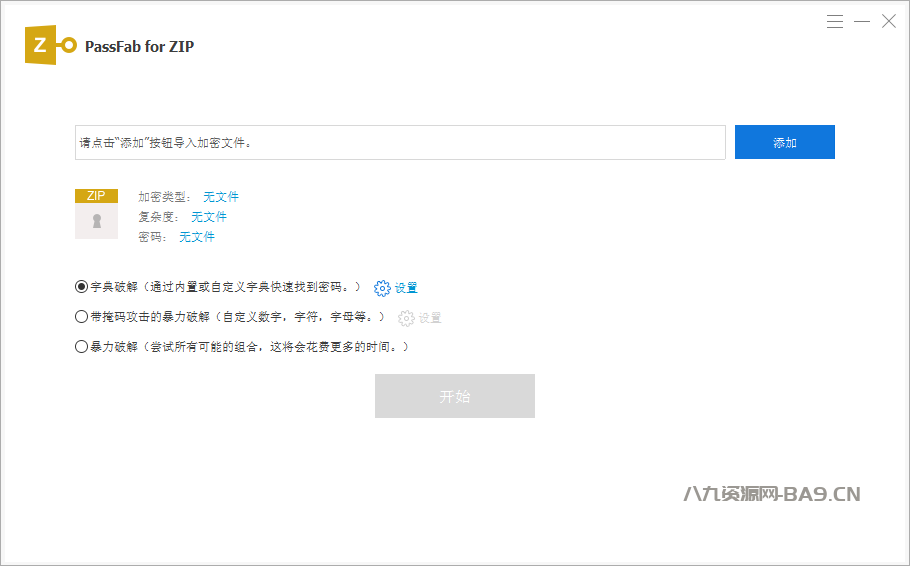
Task: Click the 复杂度 label
Action: (x=157, y=217)
